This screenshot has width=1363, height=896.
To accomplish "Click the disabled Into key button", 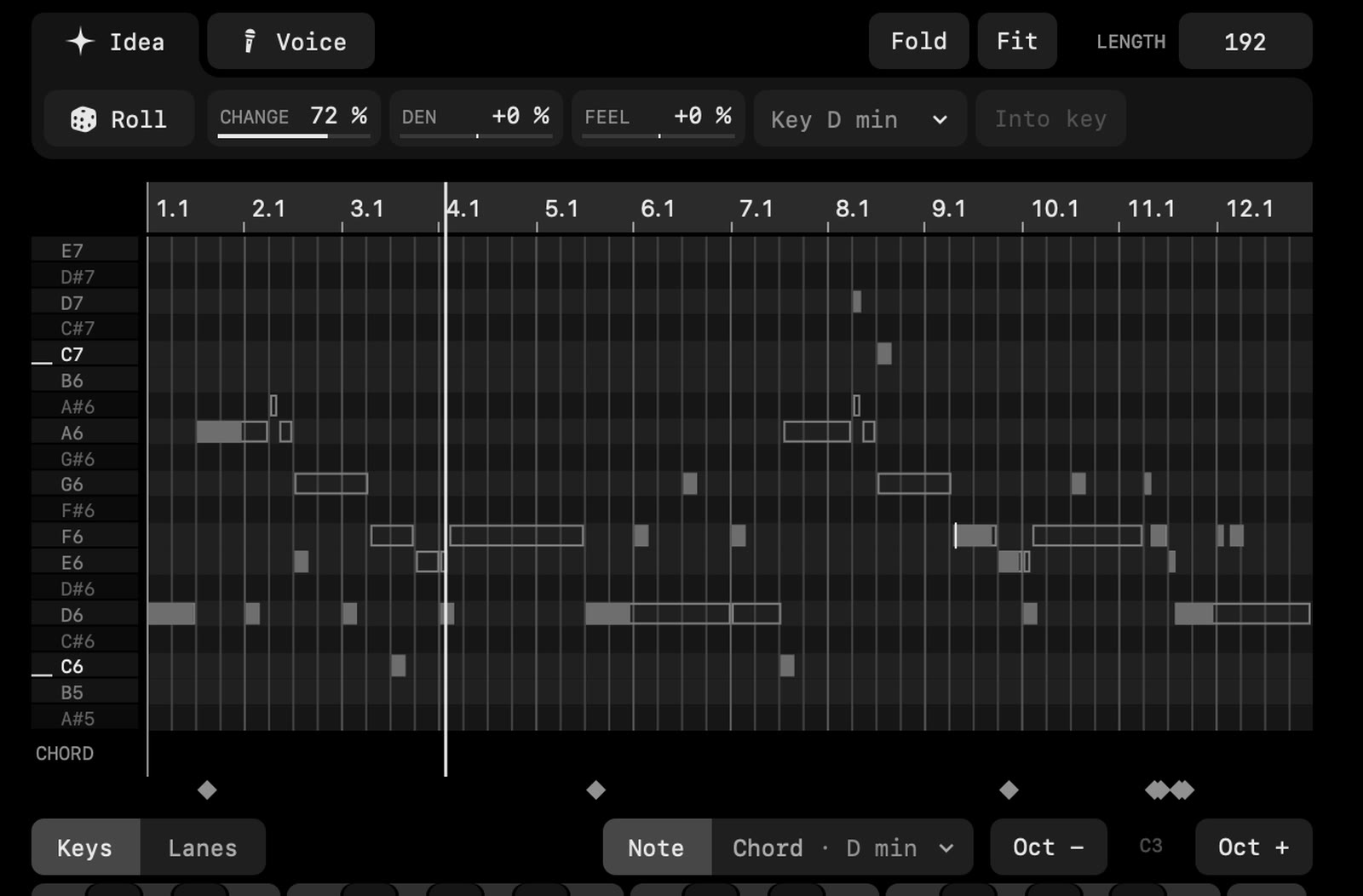I will coord(1050,119).
